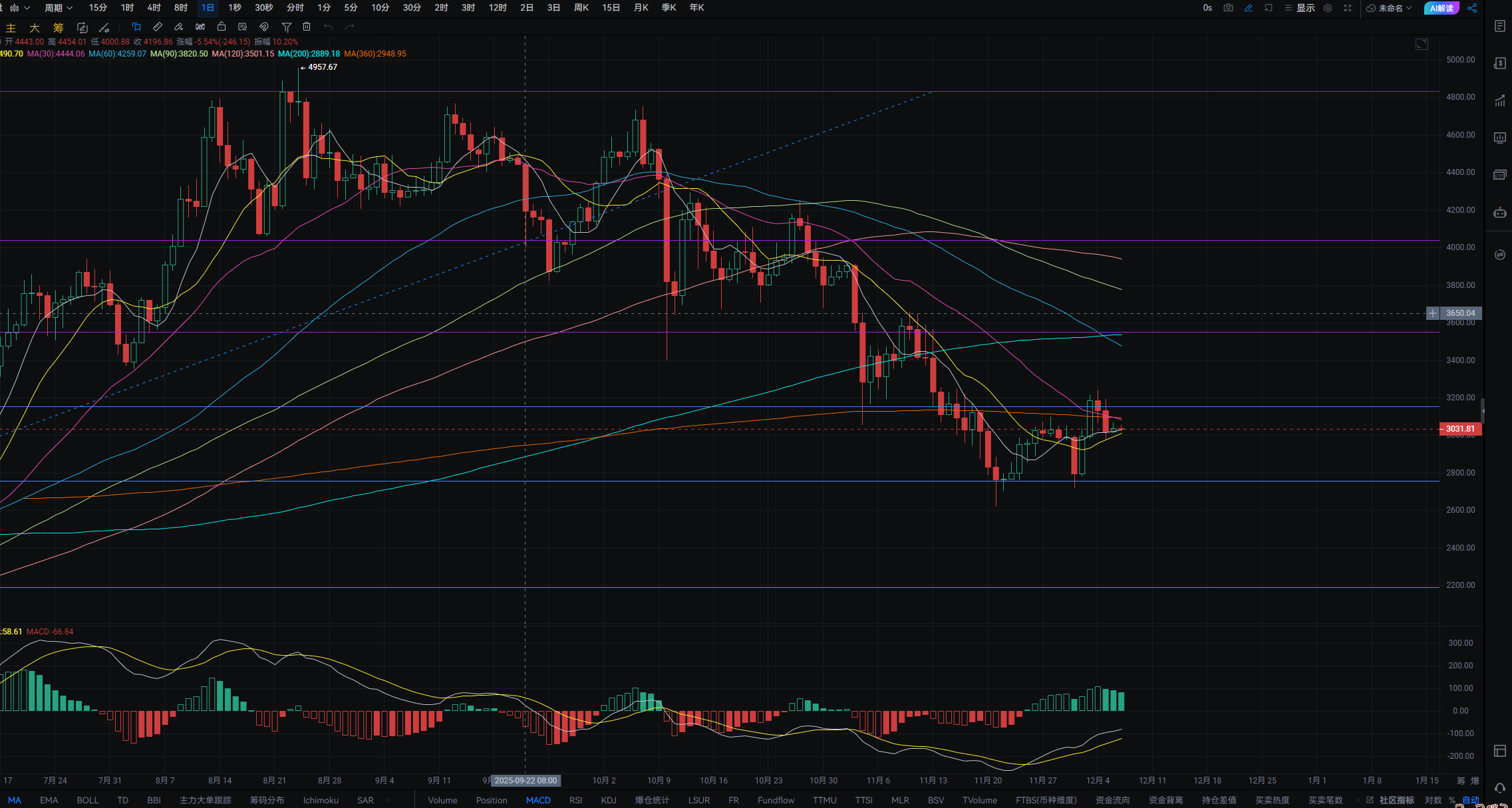Open the customer support headset icon
This screenshot has width=1512, height=808.
pyautogui.click(x=1499, y=788)
